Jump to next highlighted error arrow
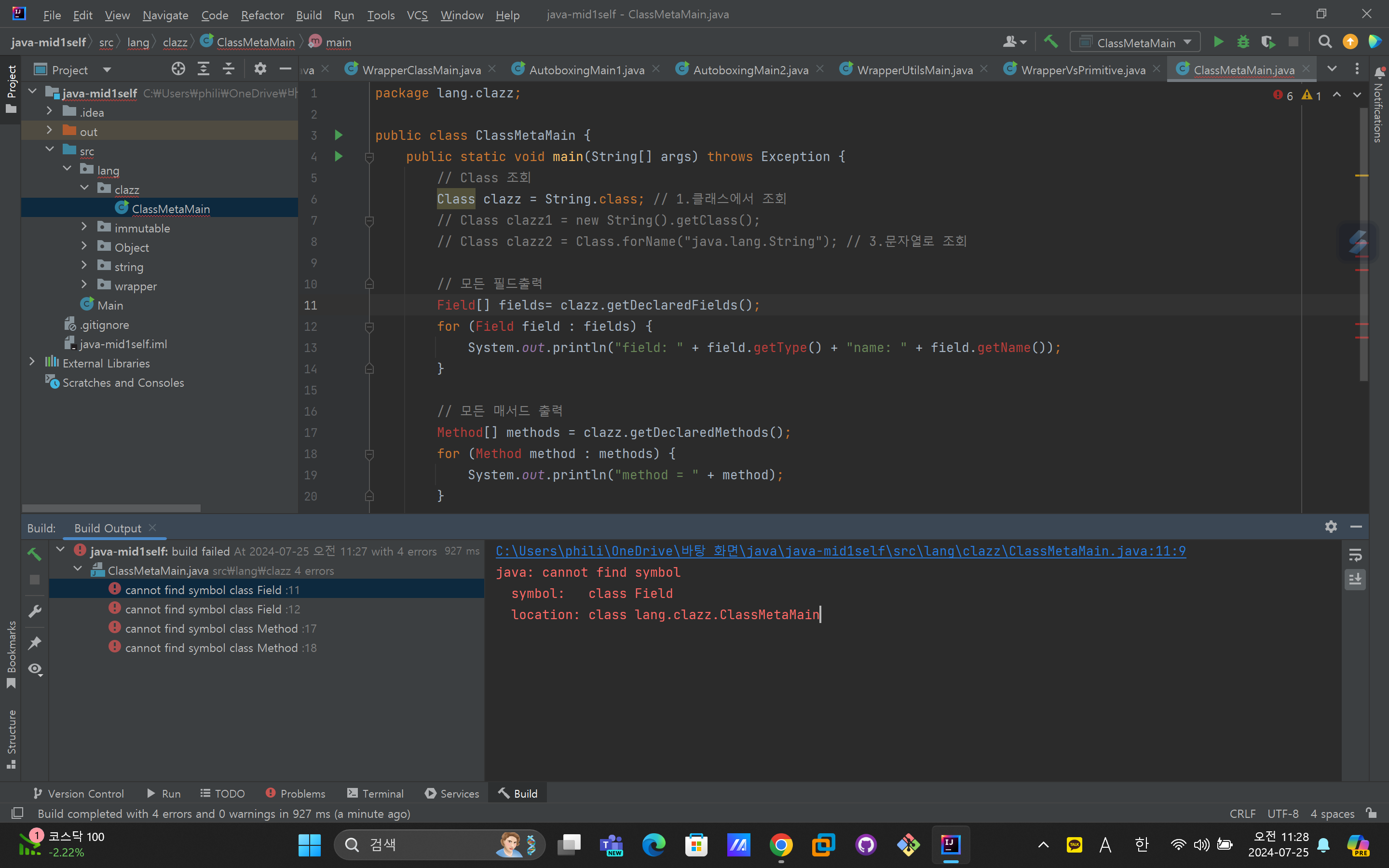Screen dimensions: 1389x868 pyautogui.click(x=1357, y=95)
